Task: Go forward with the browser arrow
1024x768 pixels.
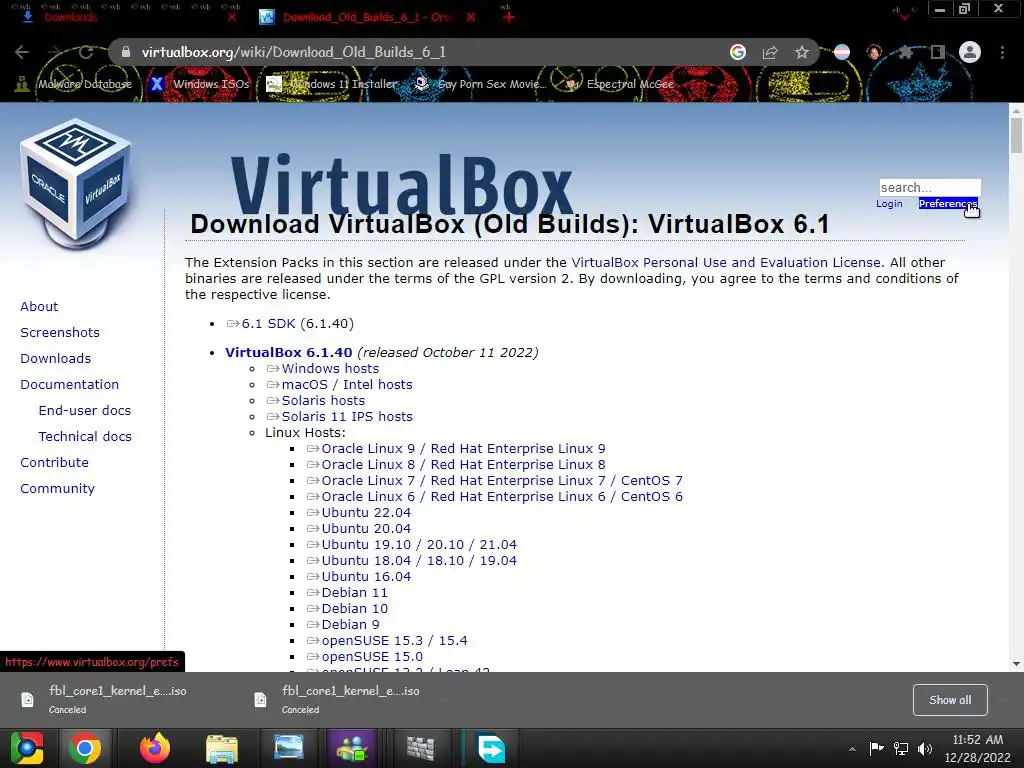Action: coord(54,52)
